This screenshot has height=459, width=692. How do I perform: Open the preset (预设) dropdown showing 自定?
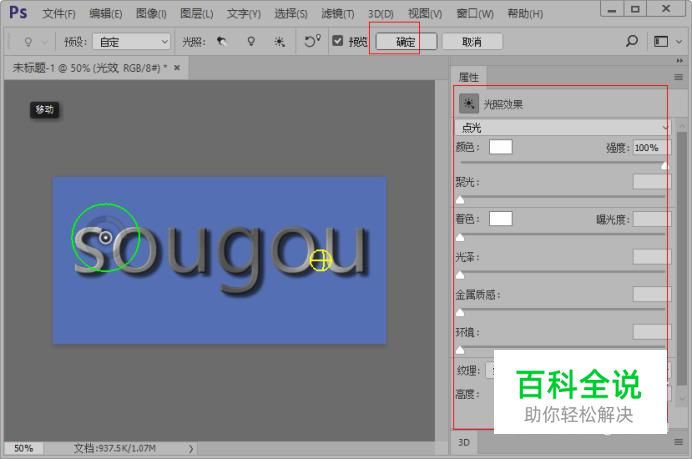(132, 42)
